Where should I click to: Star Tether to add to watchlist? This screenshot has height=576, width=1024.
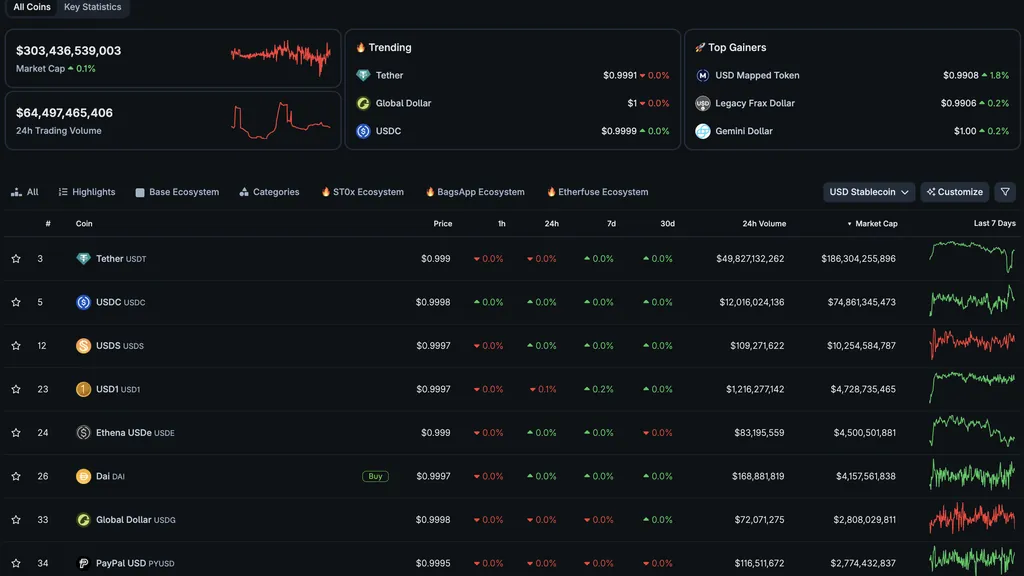16,259
